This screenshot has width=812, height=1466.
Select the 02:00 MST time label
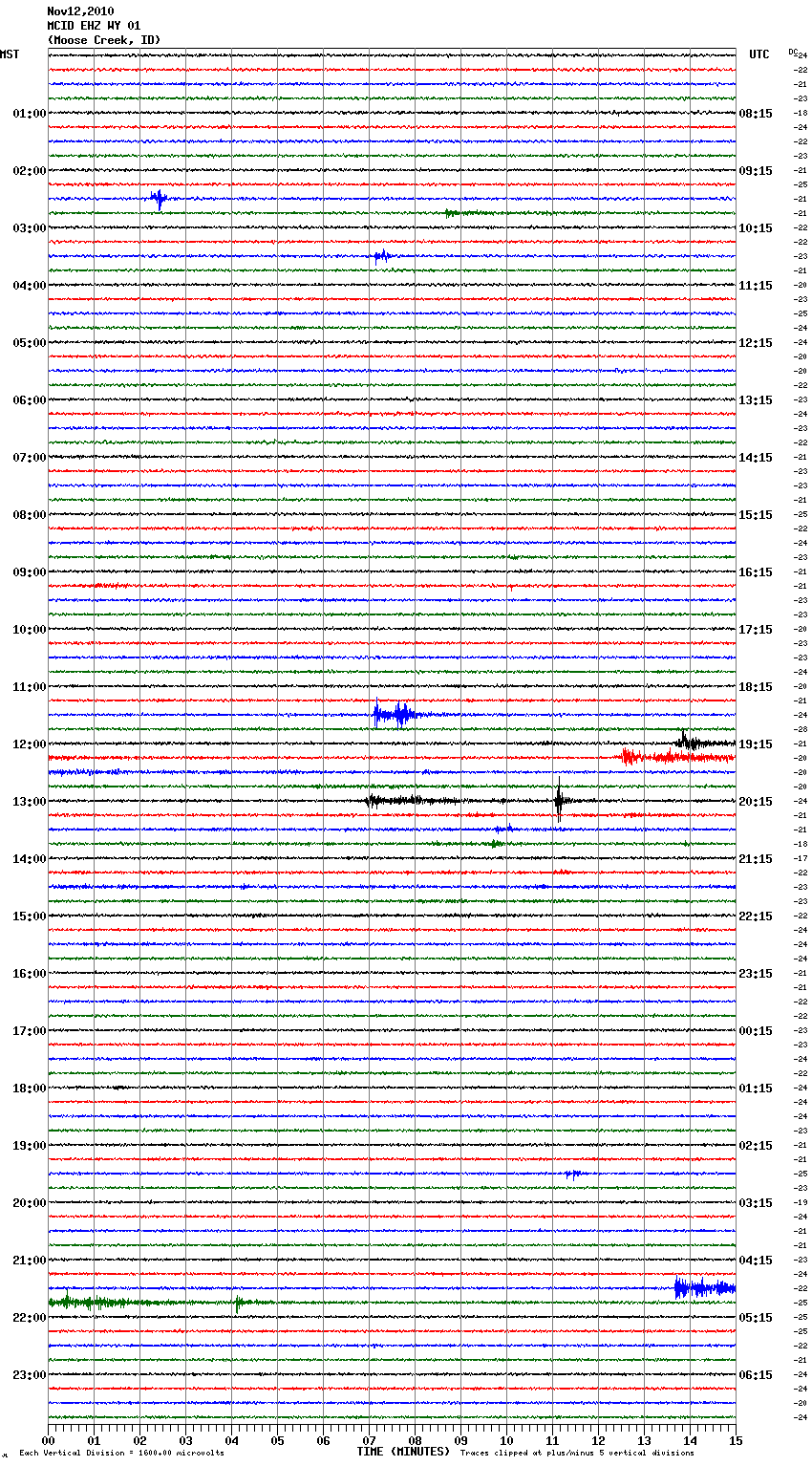pyautogui.click(x=30, y=171)
